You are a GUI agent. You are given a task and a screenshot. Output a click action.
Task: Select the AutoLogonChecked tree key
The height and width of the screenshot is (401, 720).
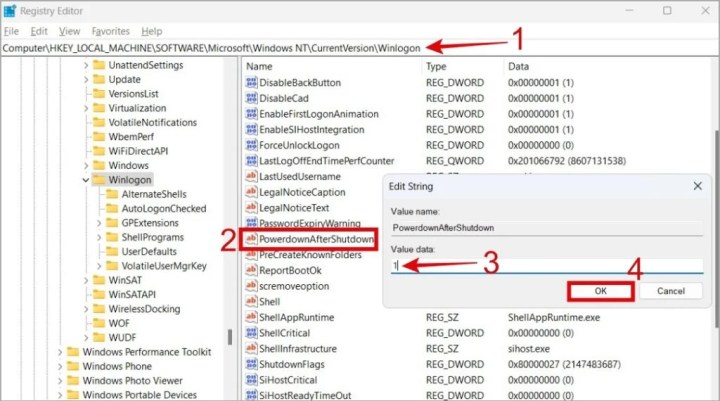pyautogui.click(x=163, y=209)
